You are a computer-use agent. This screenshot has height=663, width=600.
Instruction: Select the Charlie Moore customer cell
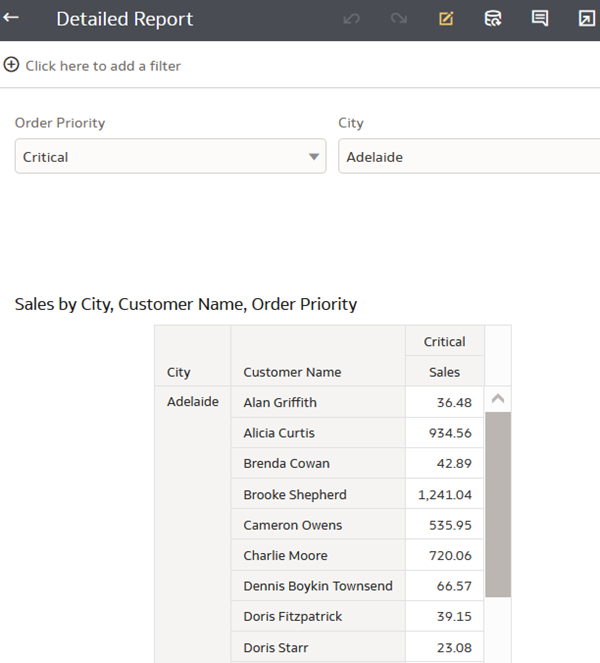tap(318, 555)
